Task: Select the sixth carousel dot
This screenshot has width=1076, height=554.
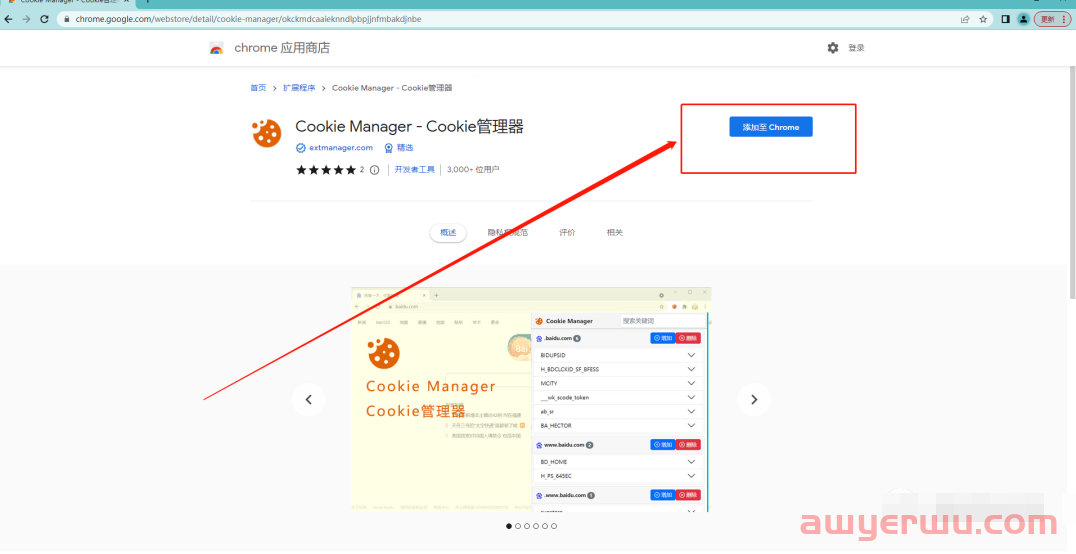Action: [554, 526]
